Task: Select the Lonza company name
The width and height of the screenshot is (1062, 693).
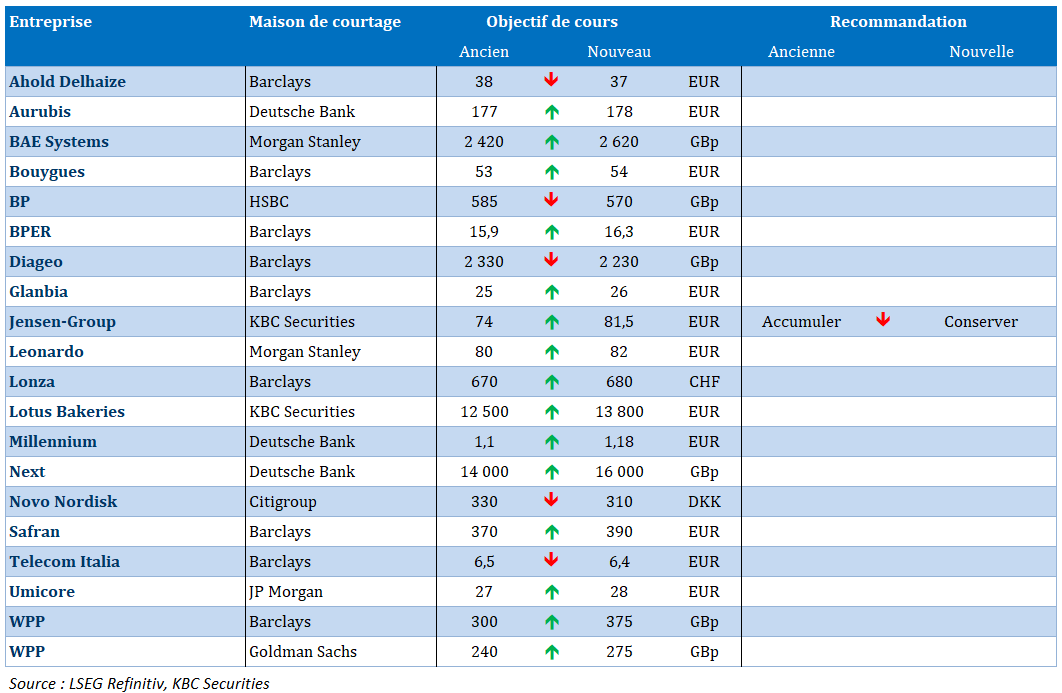Action: (x=32, y=381)
